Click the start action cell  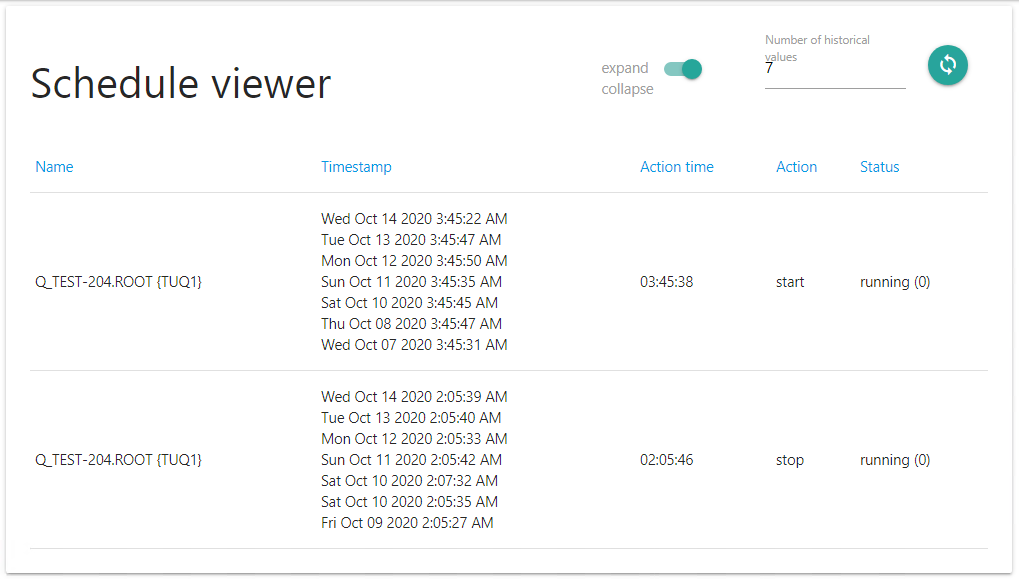(x=790, y=282)
